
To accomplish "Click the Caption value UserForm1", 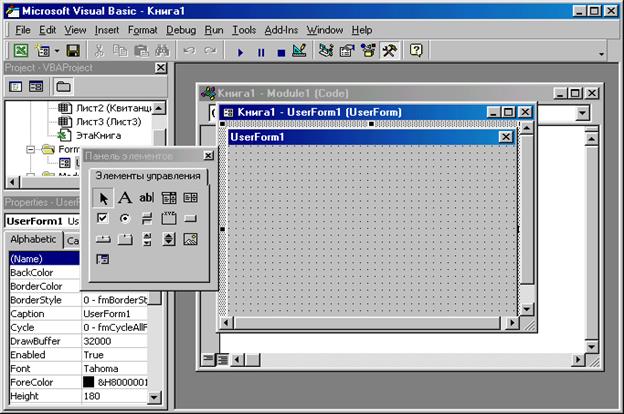I will pos(107,314).
